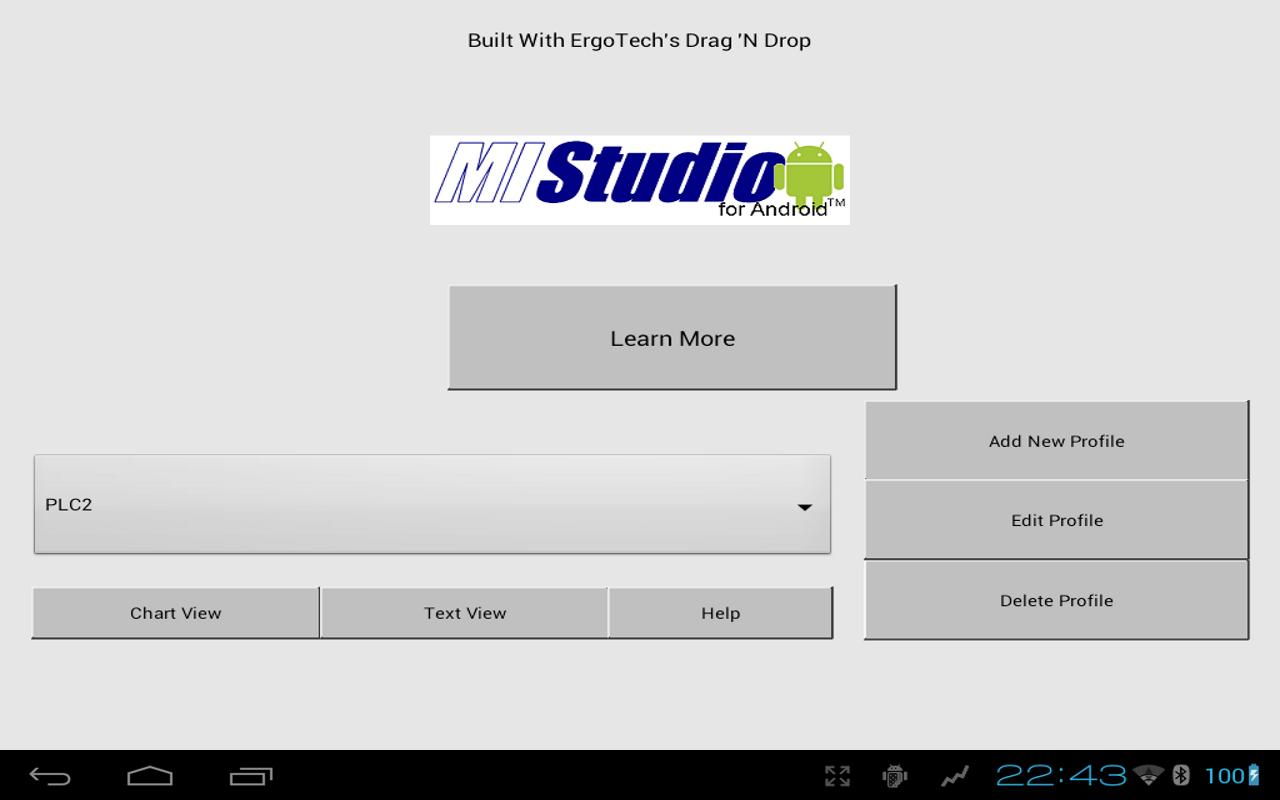Tap the Android home icon

150,776
